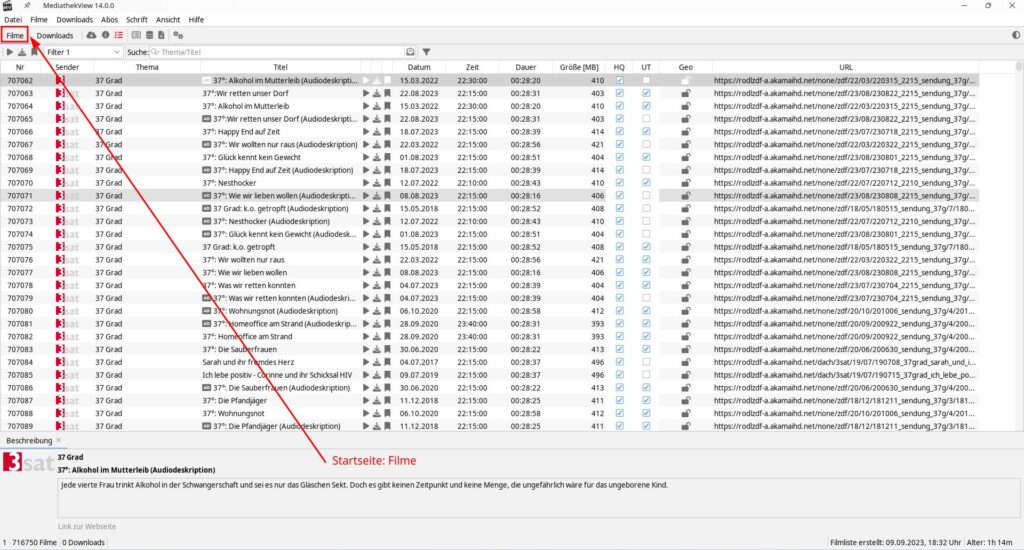The width and height of the screenshot is (1024, 550).
Task: Open the Datei menu
Action: (x=13, y=20)
